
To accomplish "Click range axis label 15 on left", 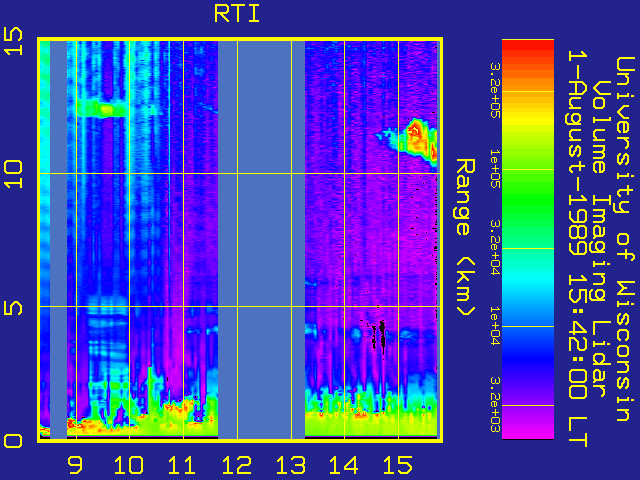I will coord(13,41).
